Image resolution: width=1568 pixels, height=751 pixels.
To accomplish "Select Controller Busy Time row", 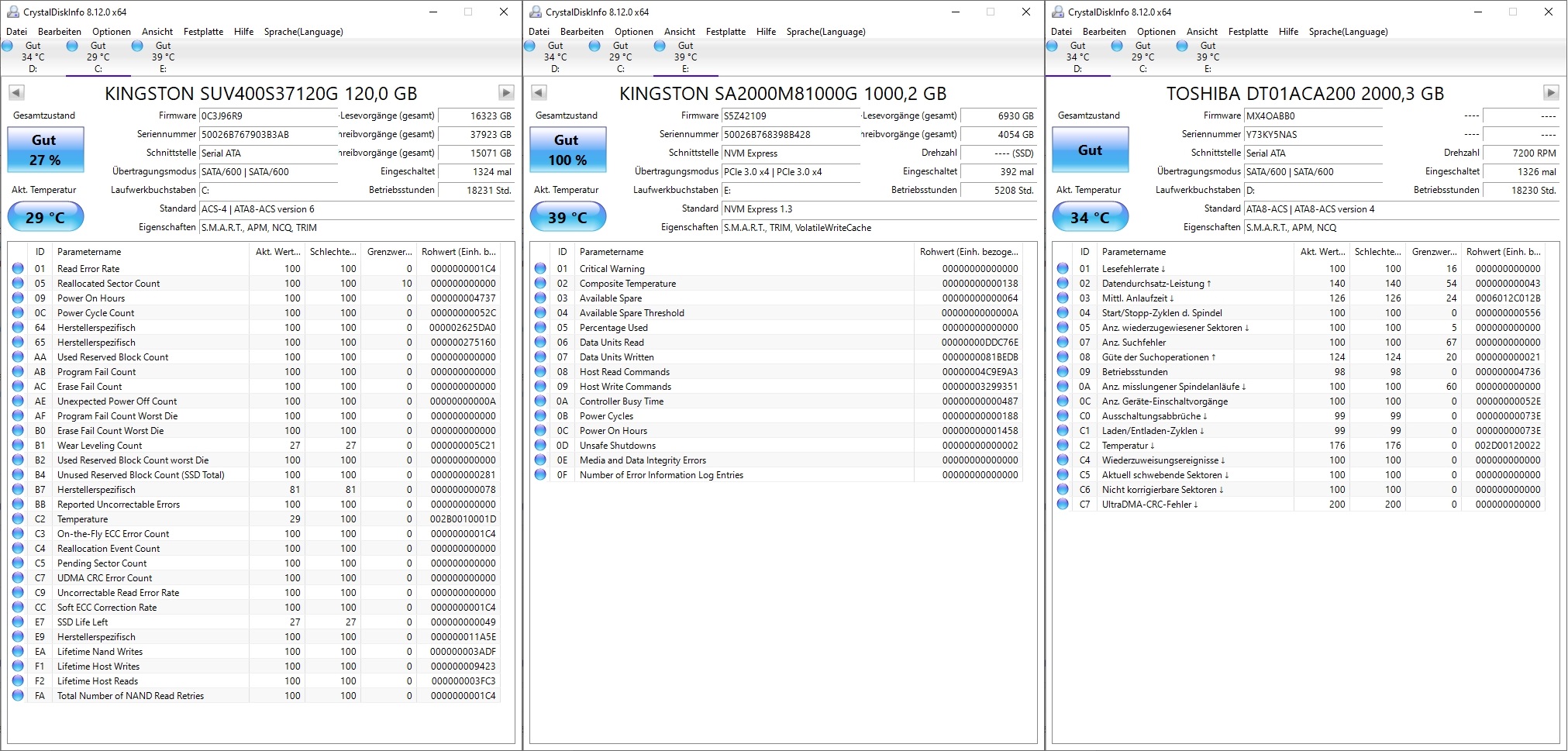I will point(777,401).
